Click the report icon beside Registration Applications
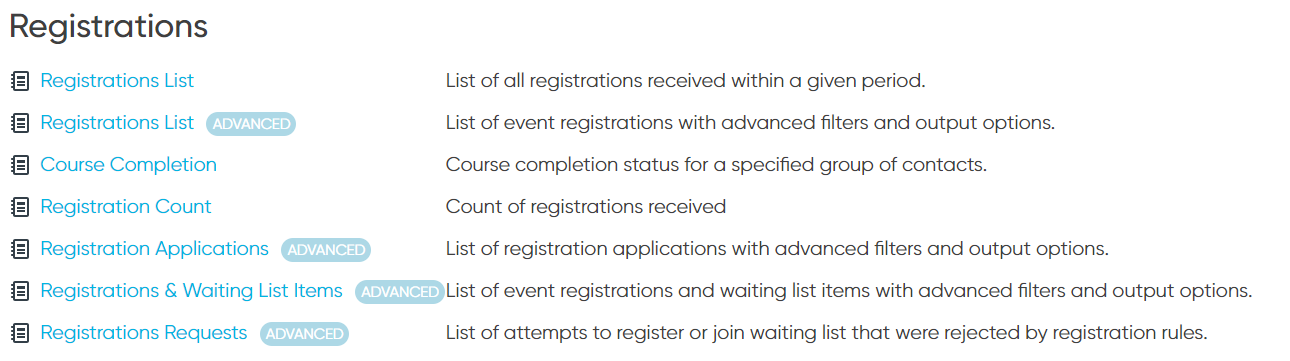This screenshot has height=361, width=1290. 20,249
